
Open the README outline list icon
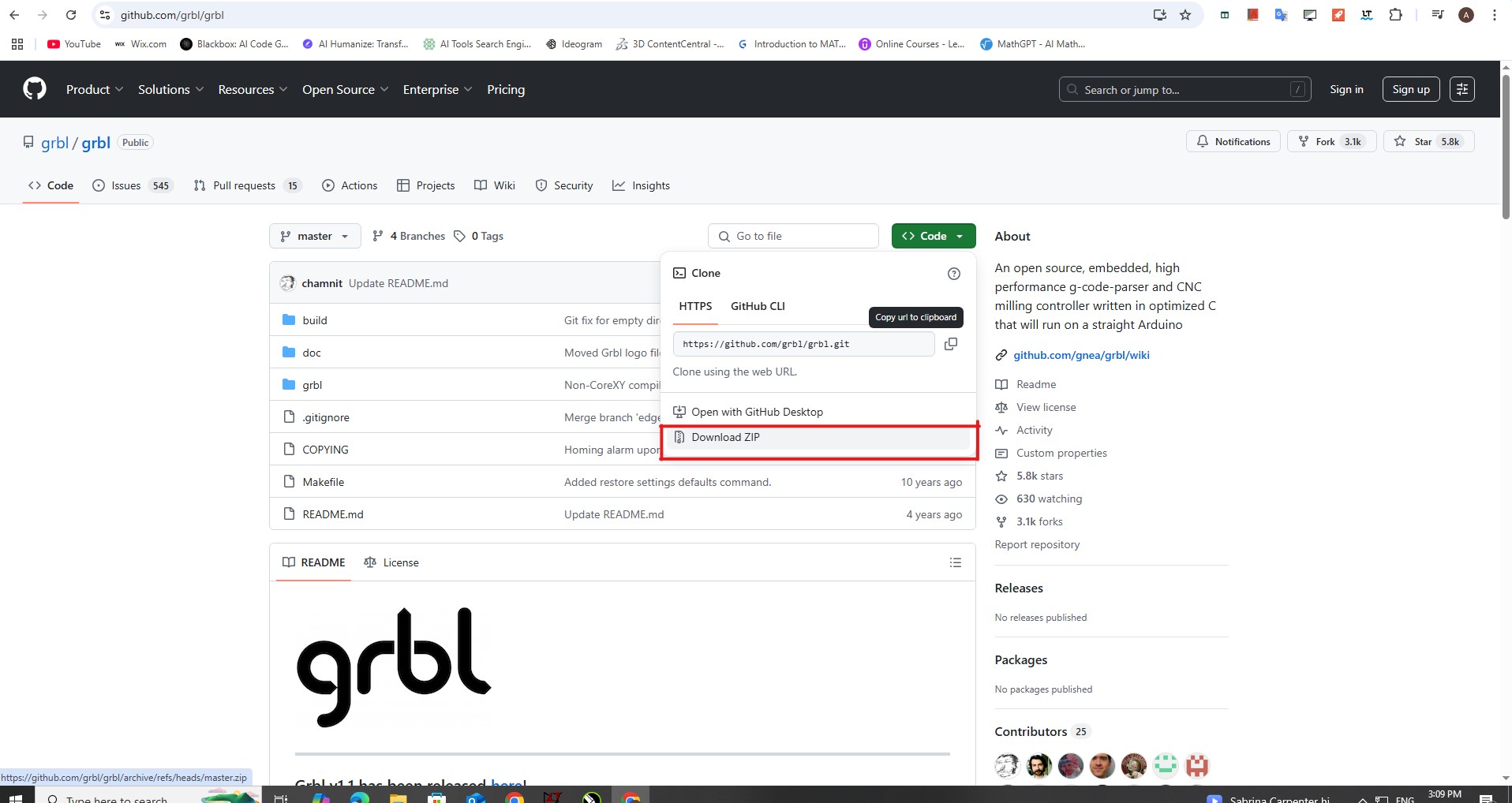[x=955, y=562]
